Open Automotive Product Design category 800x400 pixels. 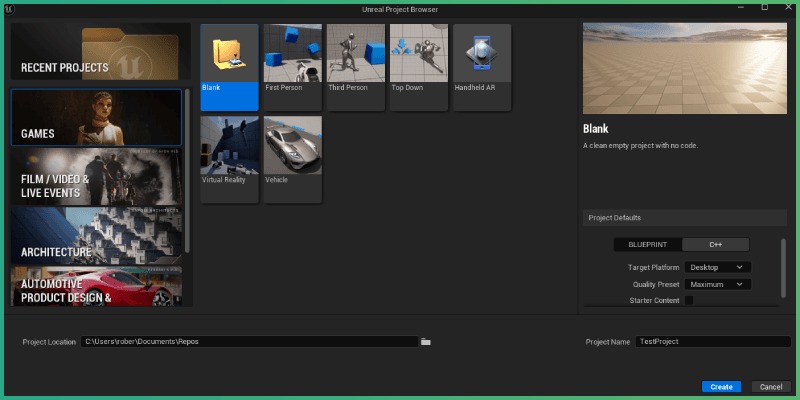pos(96,286)
